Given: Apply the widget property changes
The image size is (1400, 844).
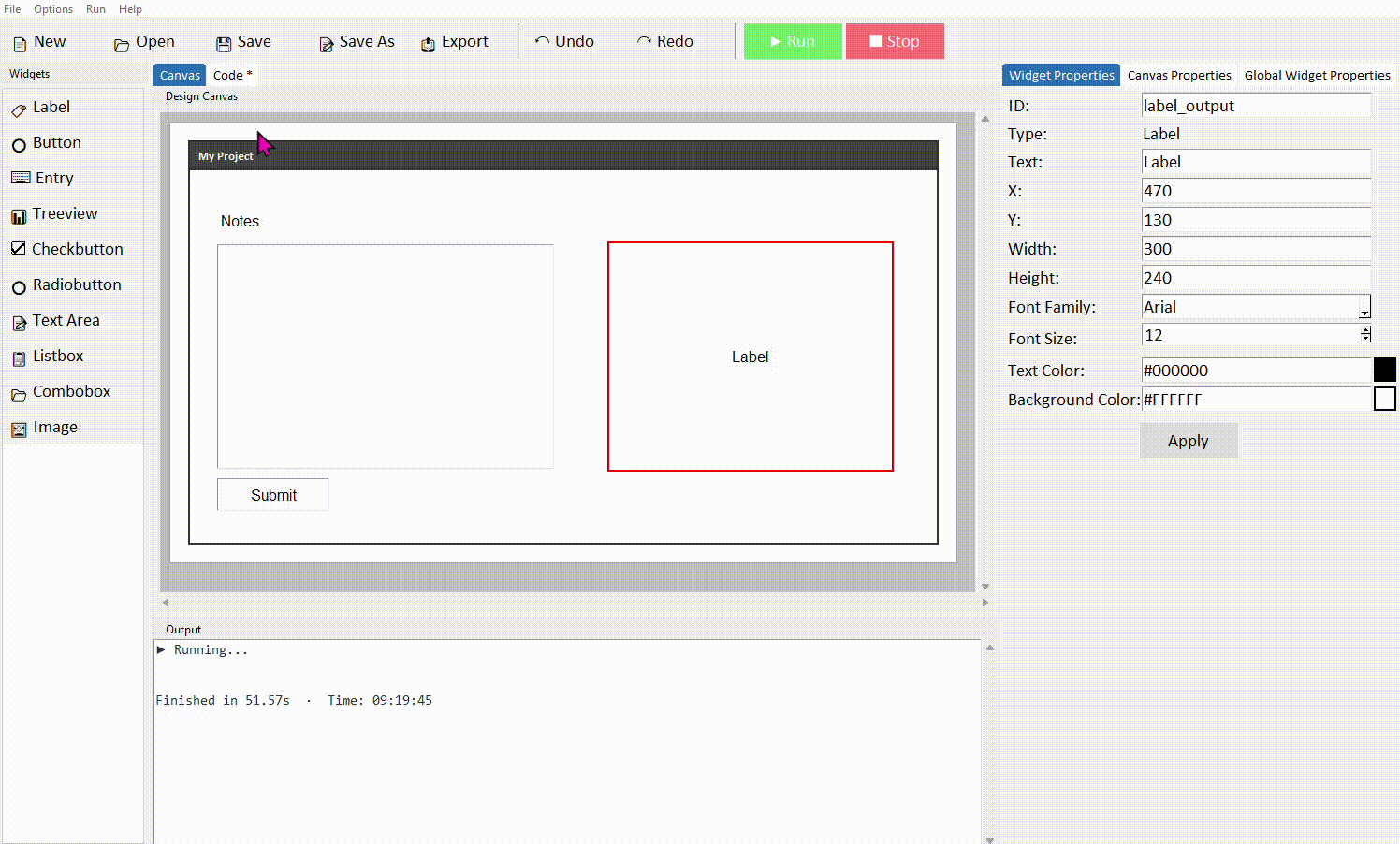Looking at the screenshot, I should pos(1189,440).
